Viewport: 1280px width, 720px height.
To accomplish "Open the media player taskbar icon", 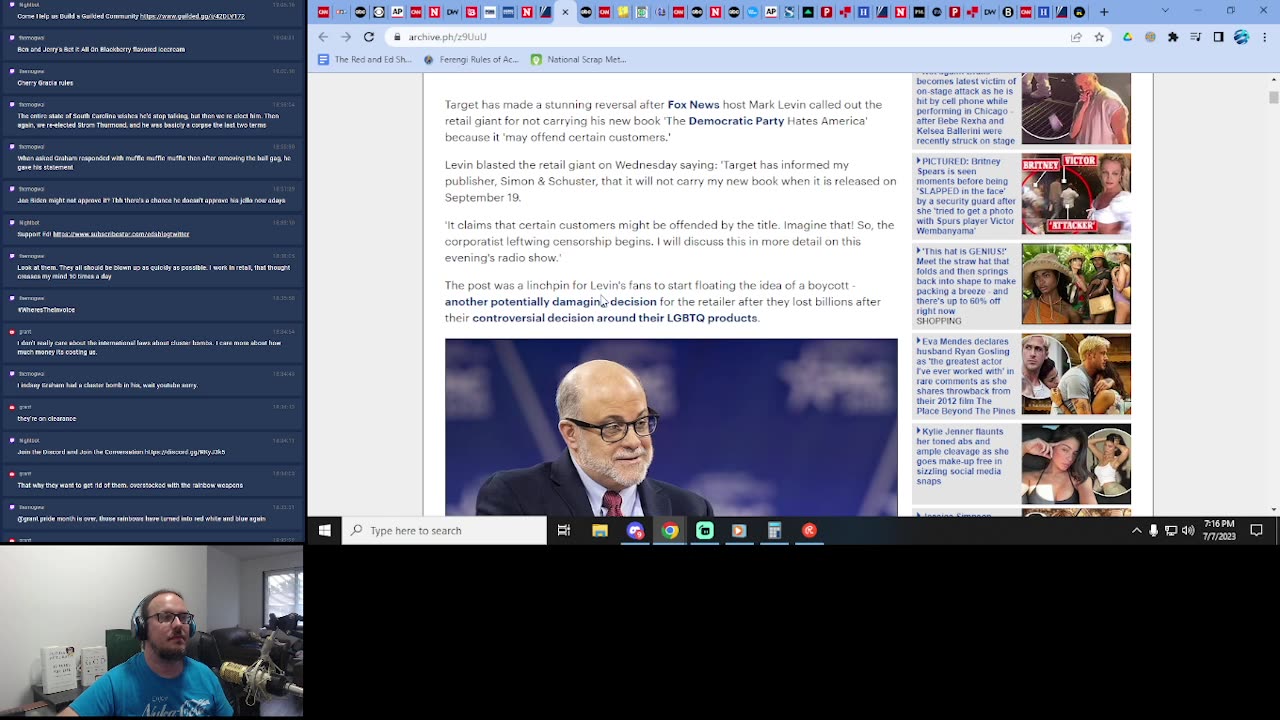I will tap(739, 531).
